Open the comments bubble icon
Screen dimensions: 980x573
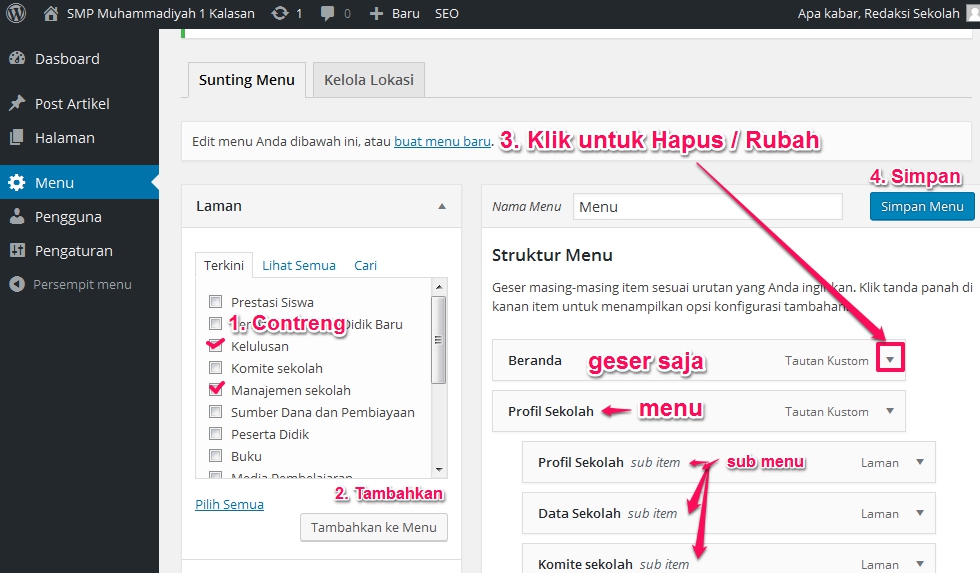328,14
